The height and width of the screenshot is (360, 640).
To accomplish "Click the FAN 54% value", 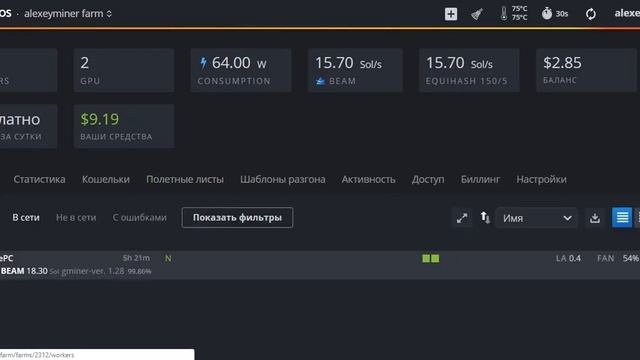I will (618, 258).
